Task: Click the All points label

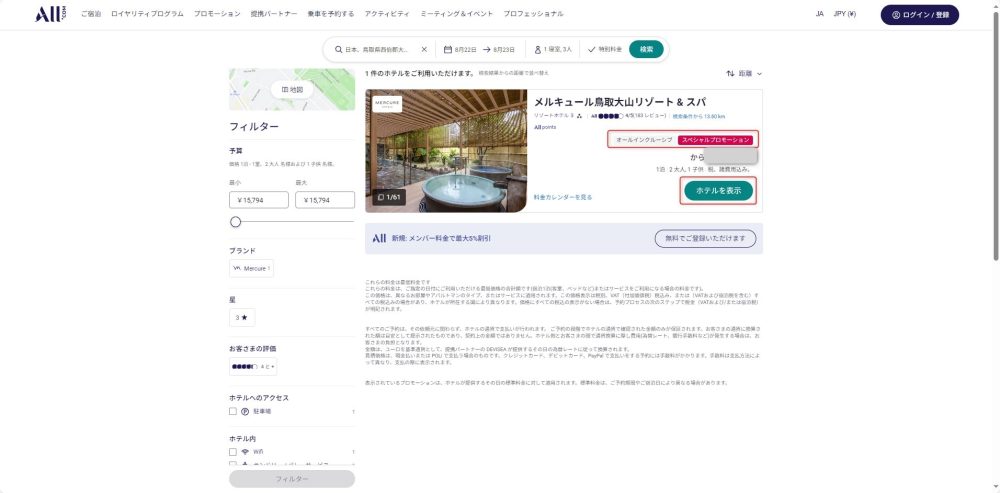Action: 545,127
